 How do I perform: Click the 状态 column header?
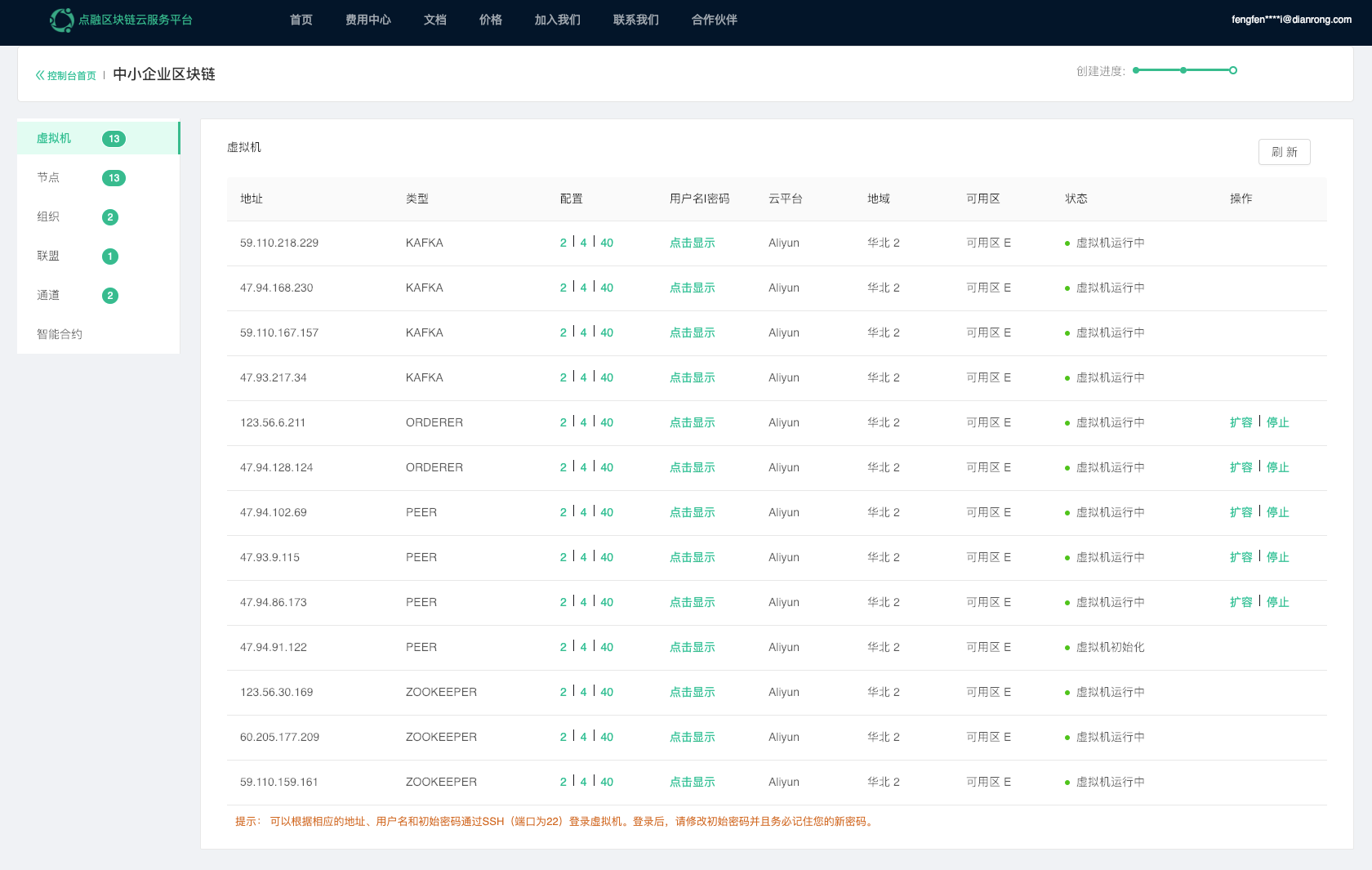click(1076, 199)
